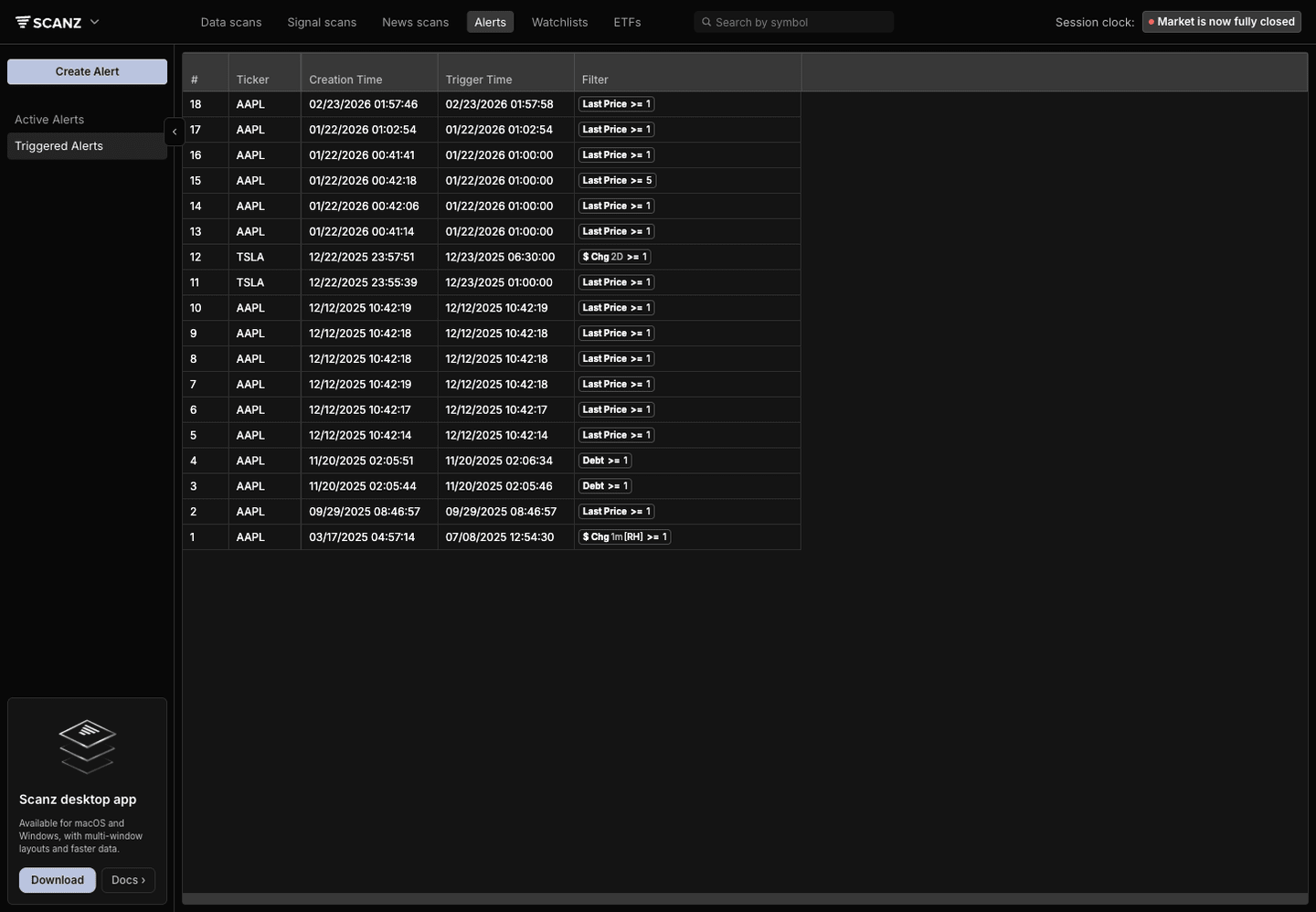The height and width of the screenshot is (912, 1316).
Task: Click creation time 01/22/2026 00:42:18
Action: [363, 181]
